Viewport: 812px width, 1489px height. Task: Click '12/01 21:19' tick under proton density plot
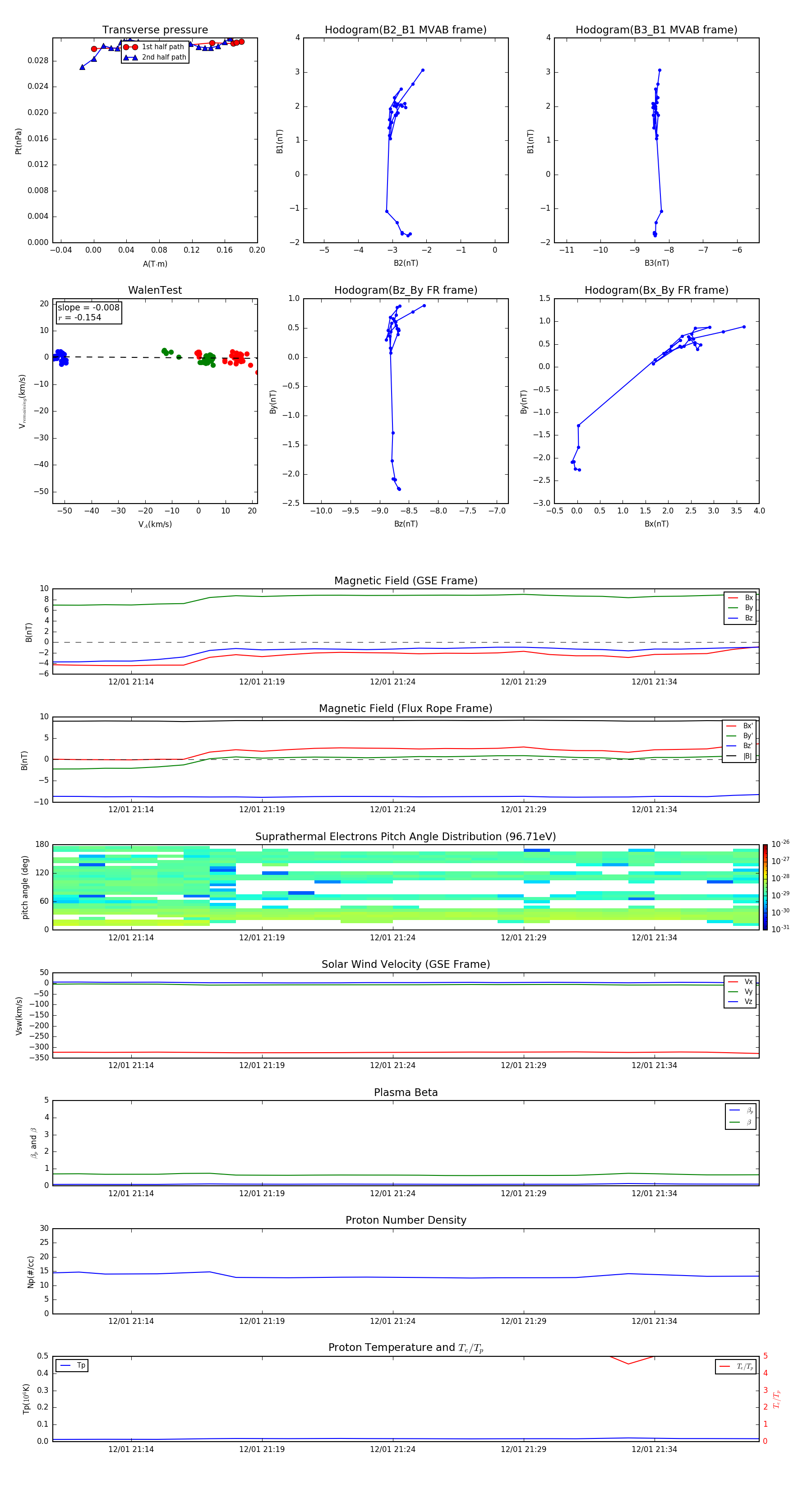262,1321
